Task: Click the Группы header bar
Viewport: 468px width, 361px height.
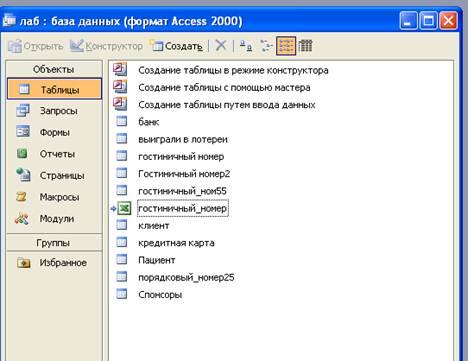Action: (54, 243)
